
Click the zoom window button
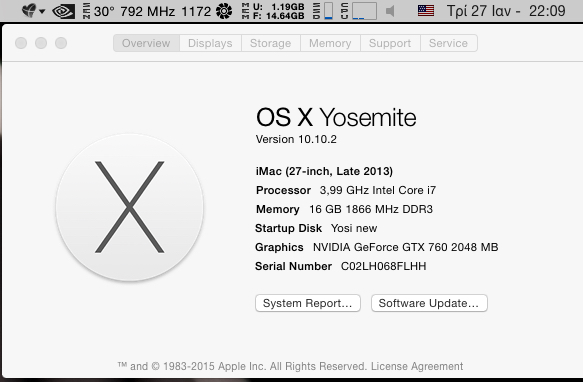click(x=61, y=43)
